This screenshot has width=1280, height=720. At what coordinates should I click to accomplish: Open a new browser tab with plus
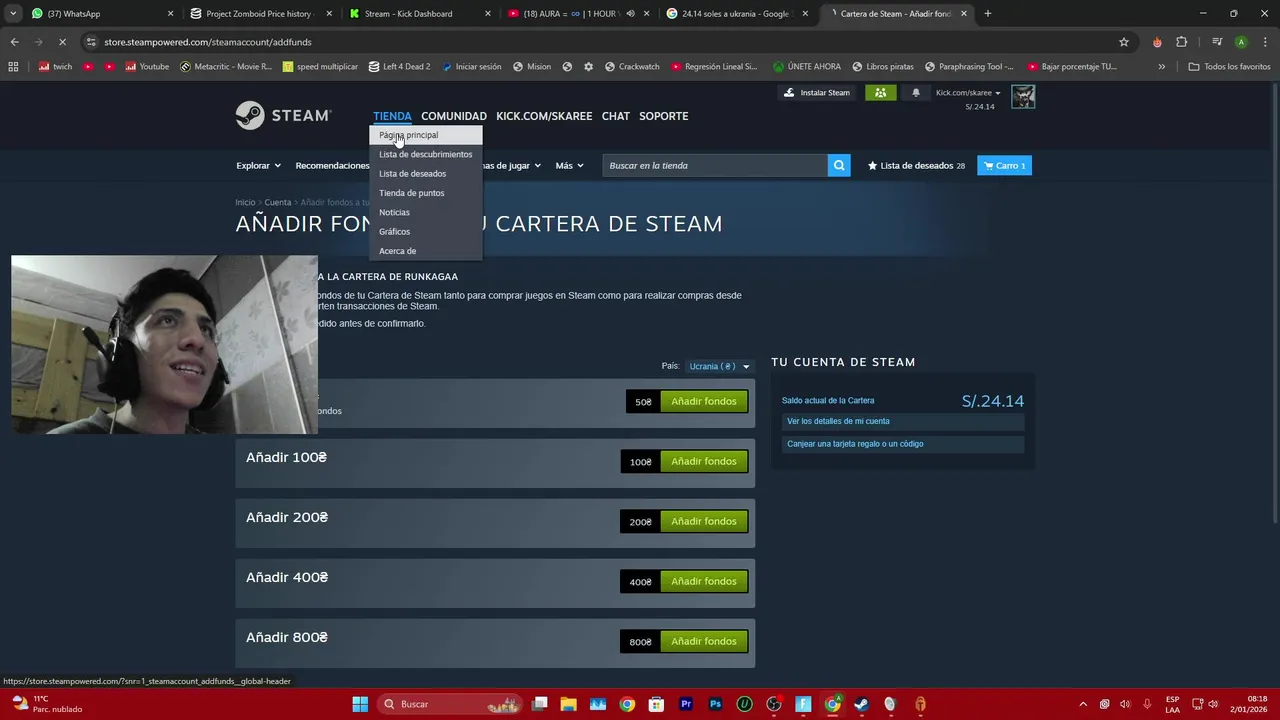(988, 14)
